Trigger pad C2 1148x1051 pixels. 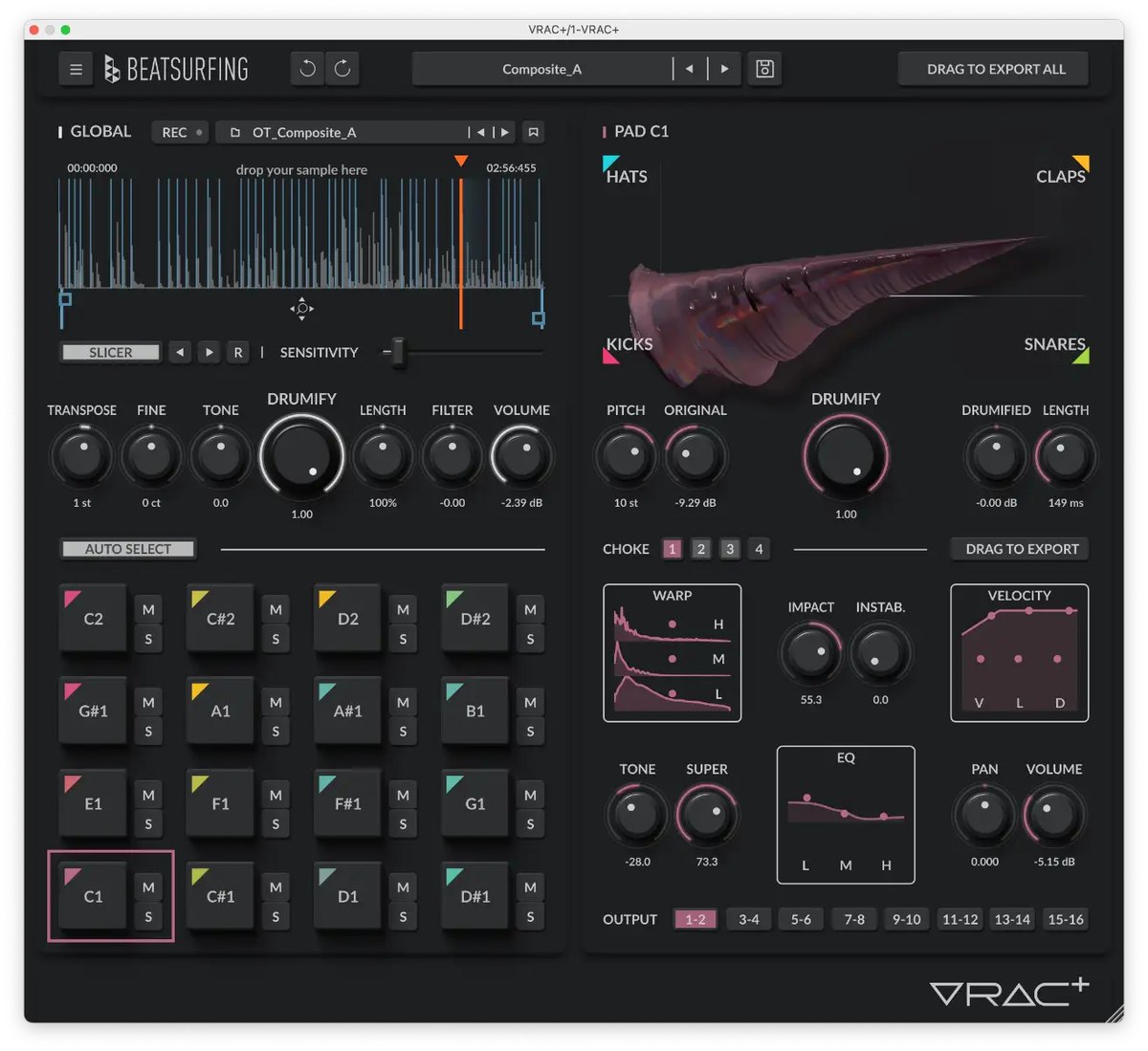tap(93, 619)
